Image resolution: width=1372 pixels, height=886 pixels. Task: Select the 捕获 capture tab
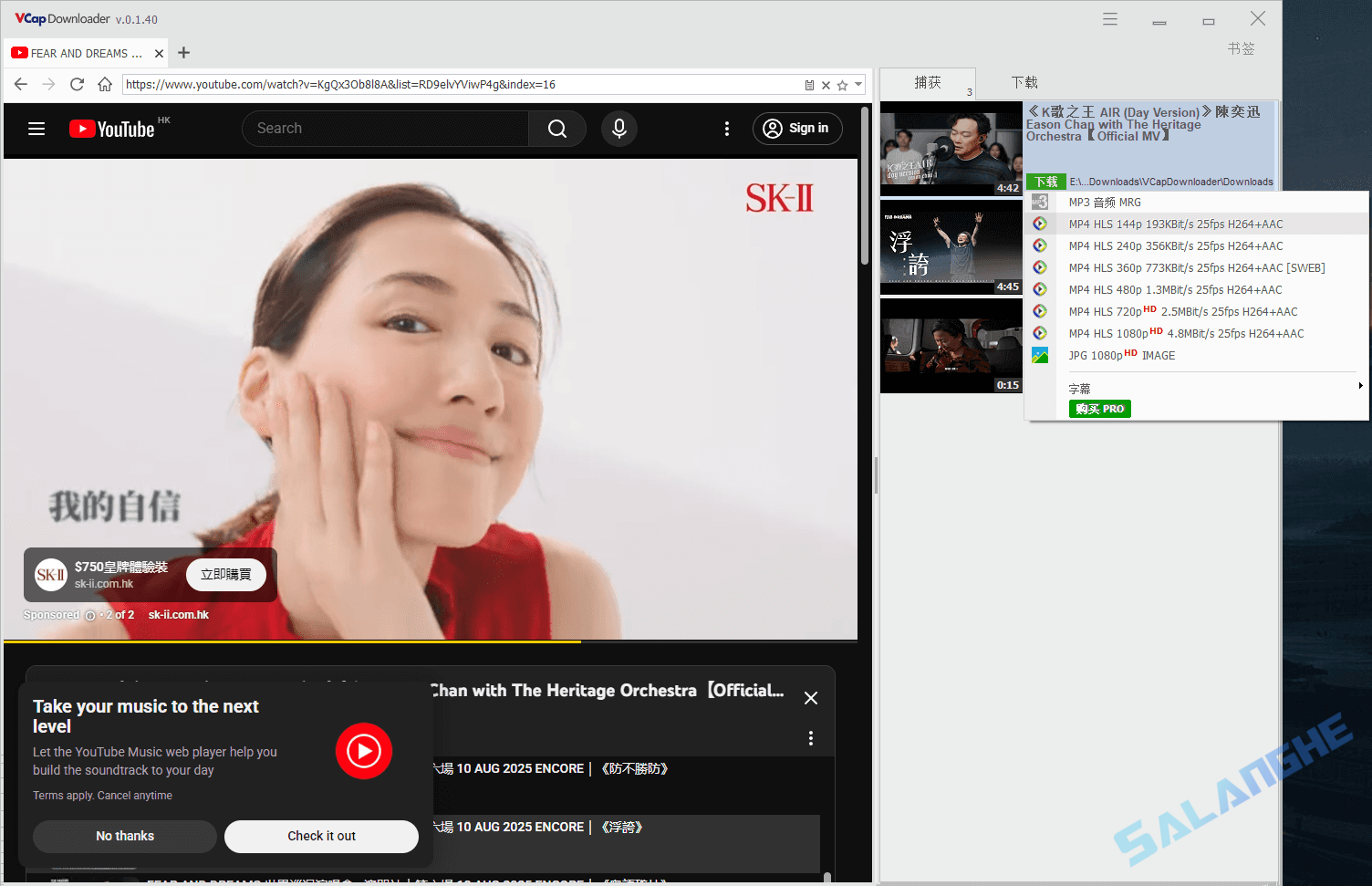click(927, 82)
